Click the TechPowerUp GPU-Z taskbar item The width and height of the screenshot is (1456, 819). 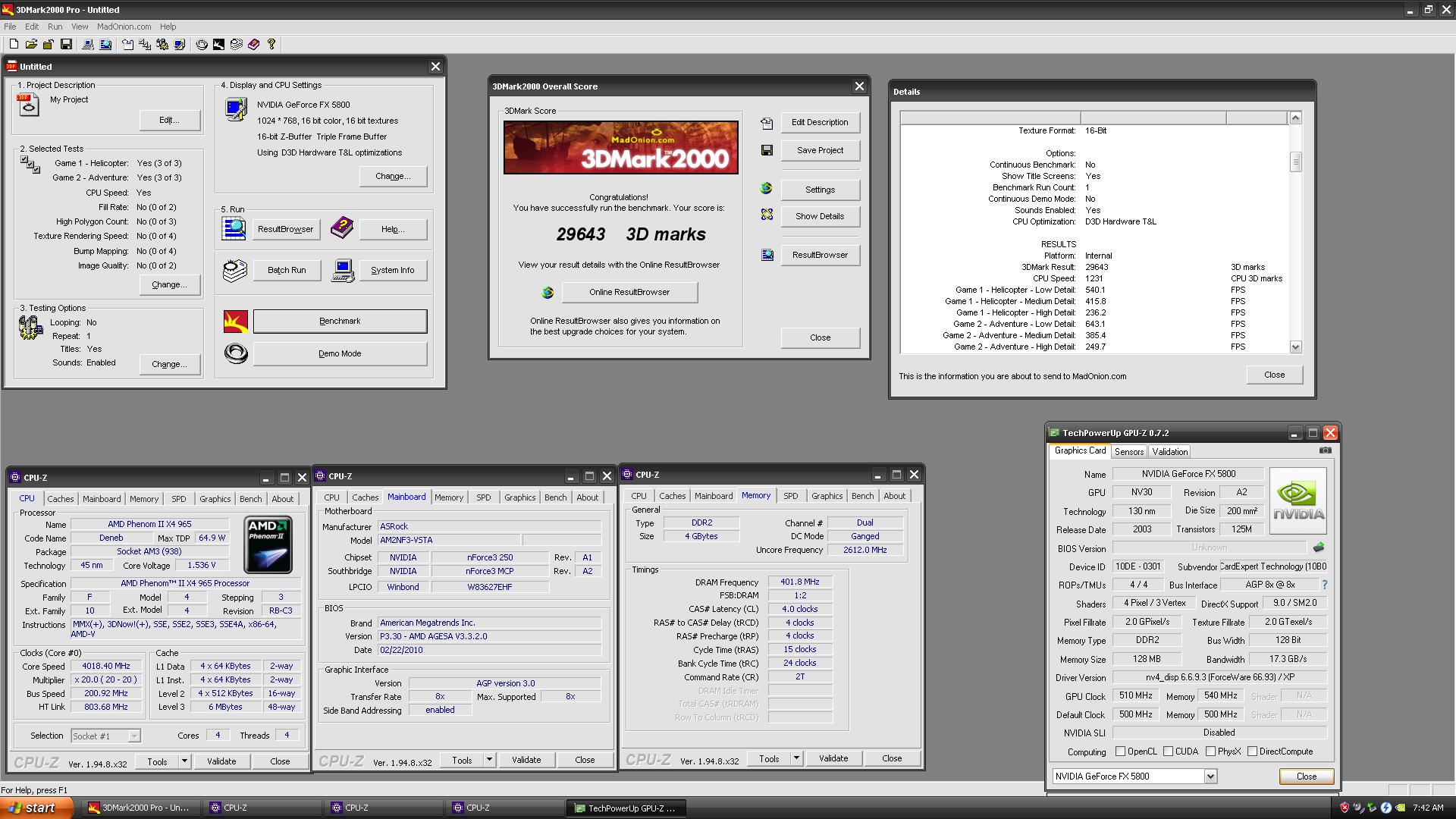[x=626, y=808]
